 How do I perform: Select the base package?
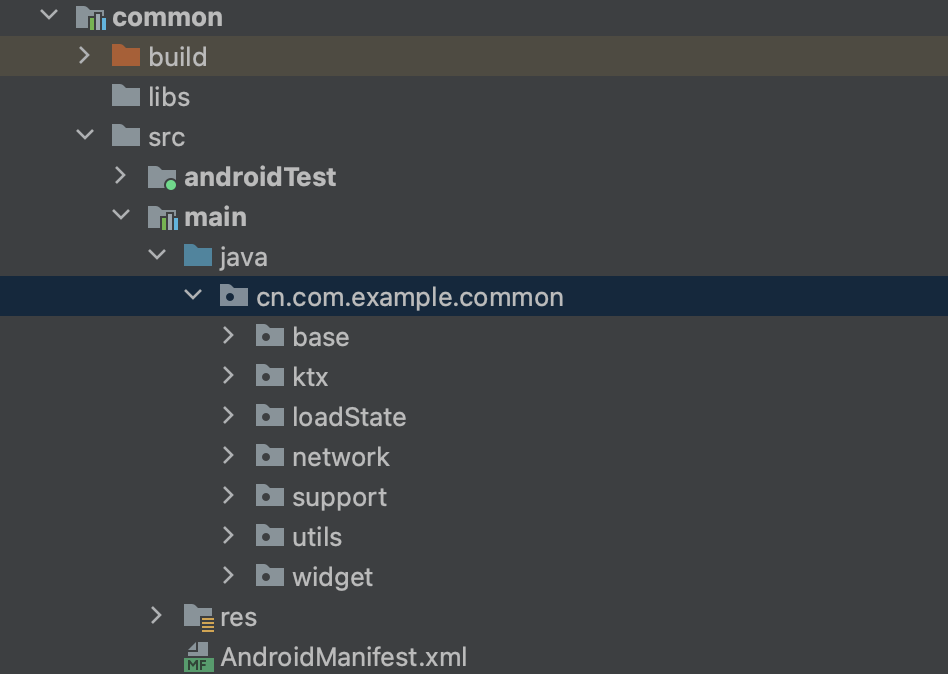pos(320,336)
